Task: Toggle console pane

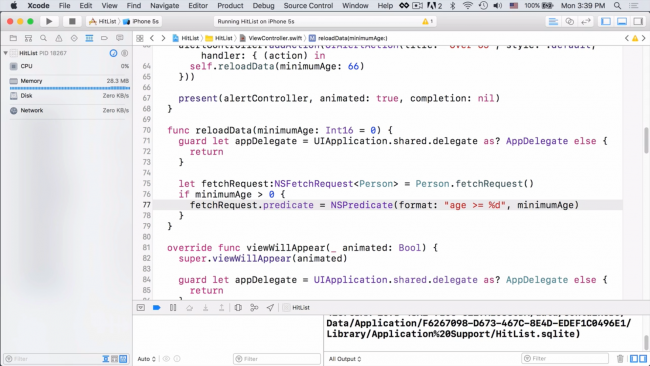Action: [x=643, y=359]
